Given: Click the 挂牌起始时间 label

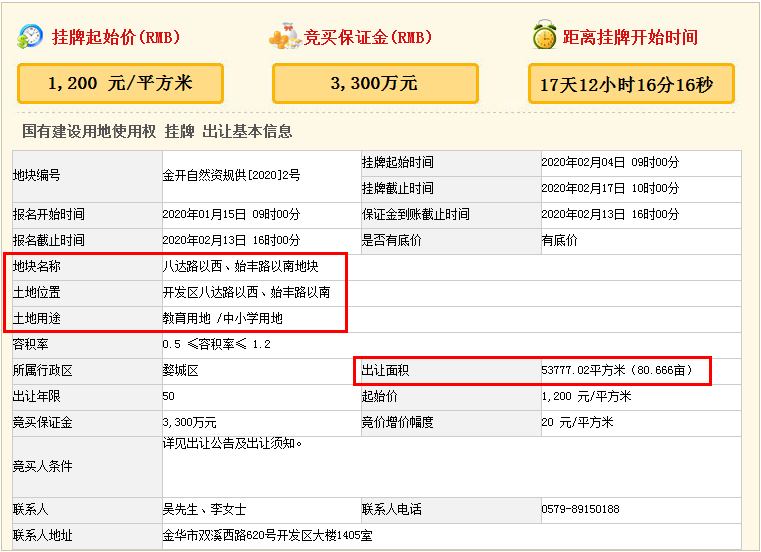Looking at the screenshot, I should pos(397,163).
